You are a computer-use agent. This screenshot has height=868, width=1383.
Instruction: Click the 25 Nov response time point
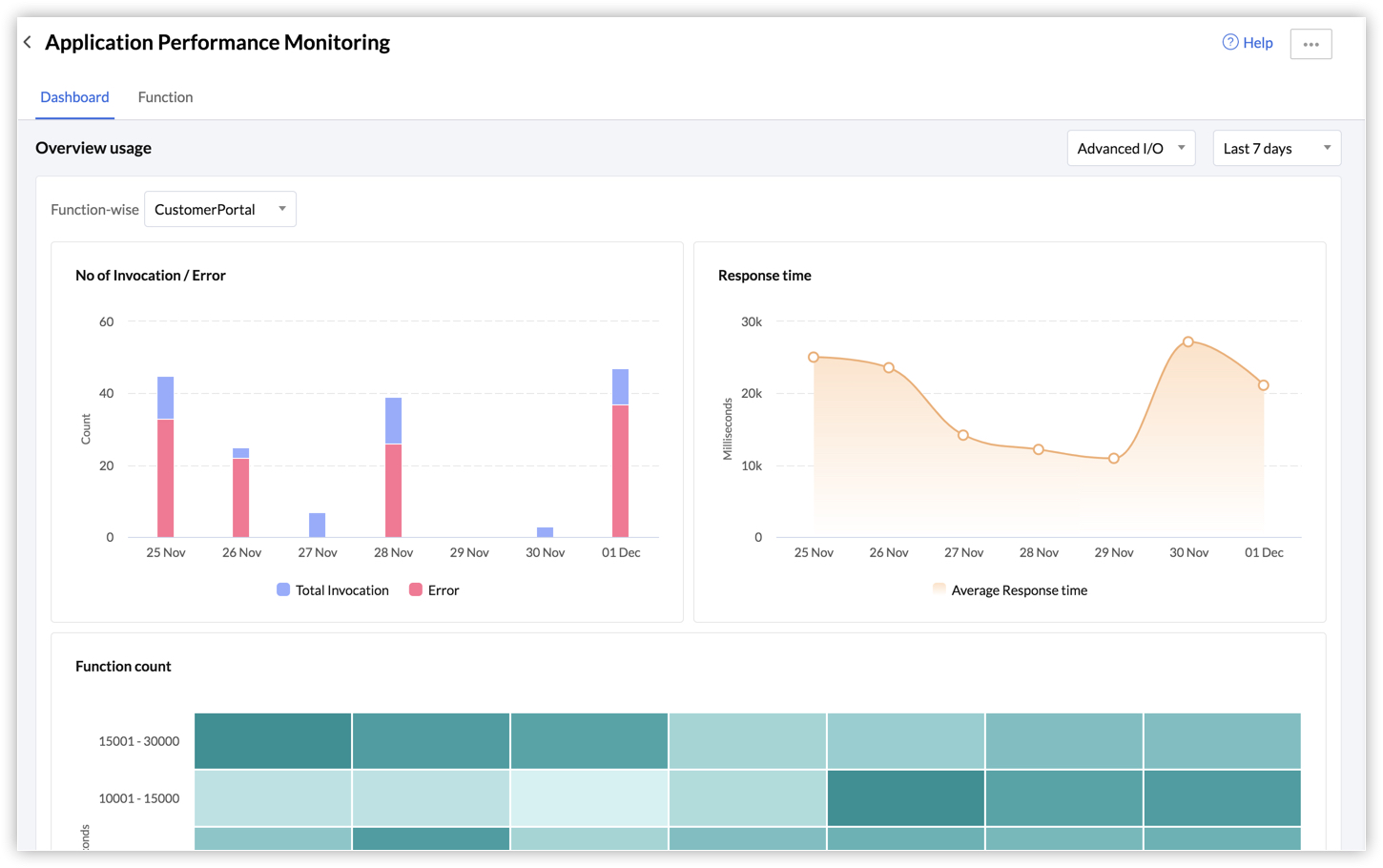point(814,357)
